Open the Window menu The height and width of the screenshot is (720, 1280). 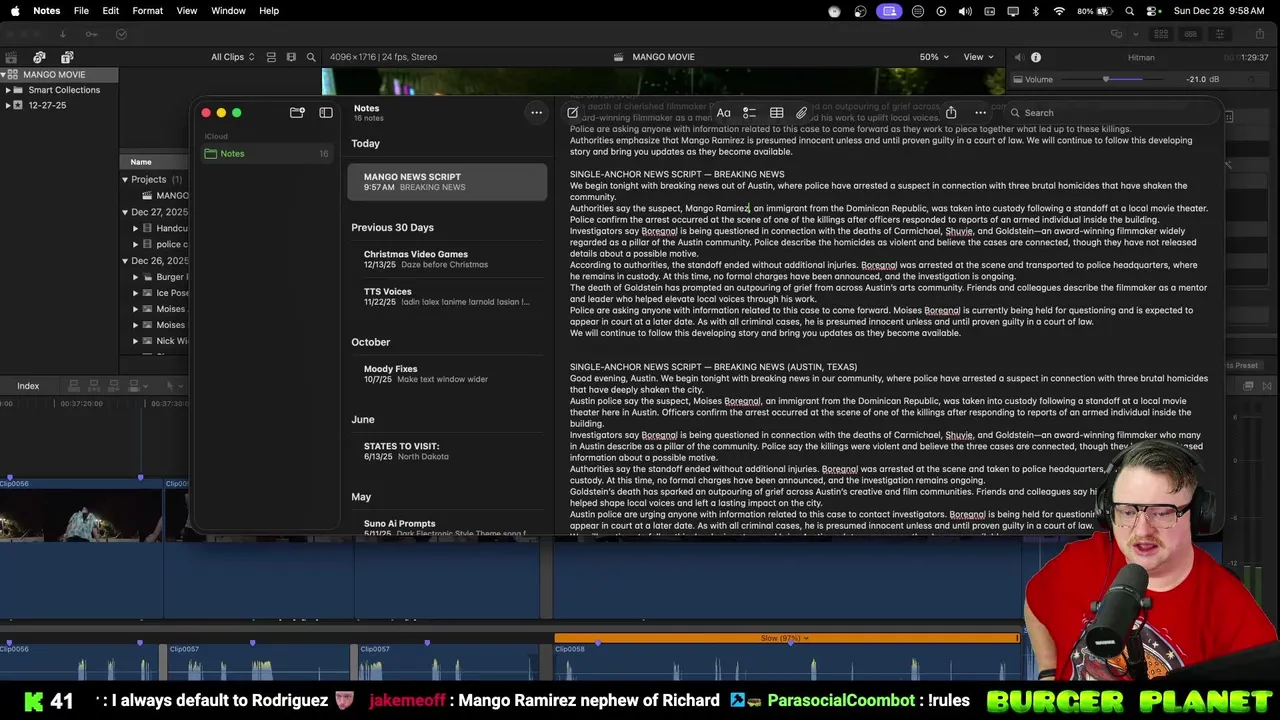[x=228, y=10]
